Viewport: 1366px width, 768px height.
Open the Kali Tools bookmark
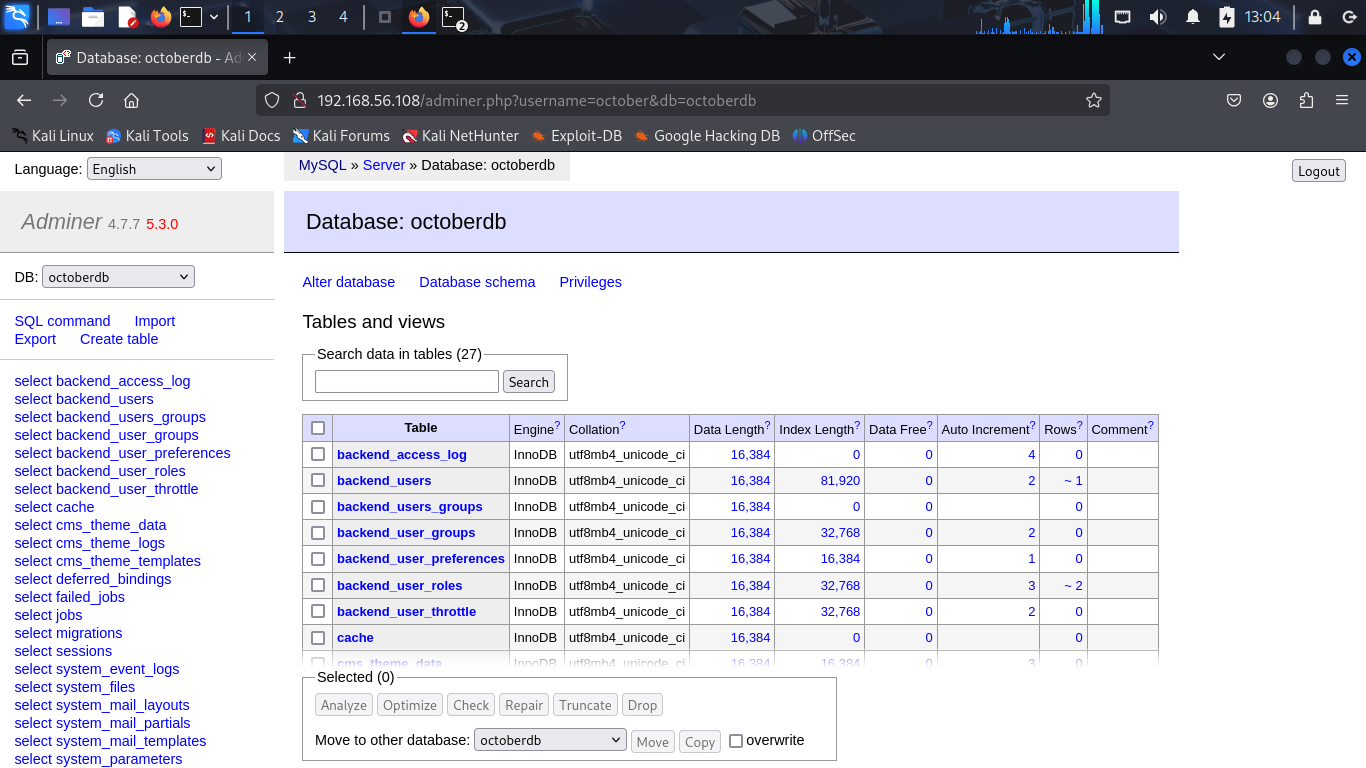click(147, 136)
